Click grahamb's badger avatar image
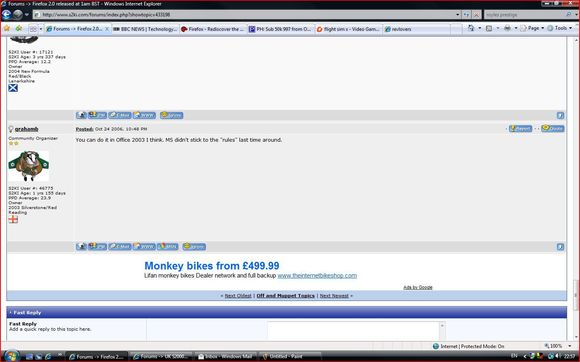 28,166
